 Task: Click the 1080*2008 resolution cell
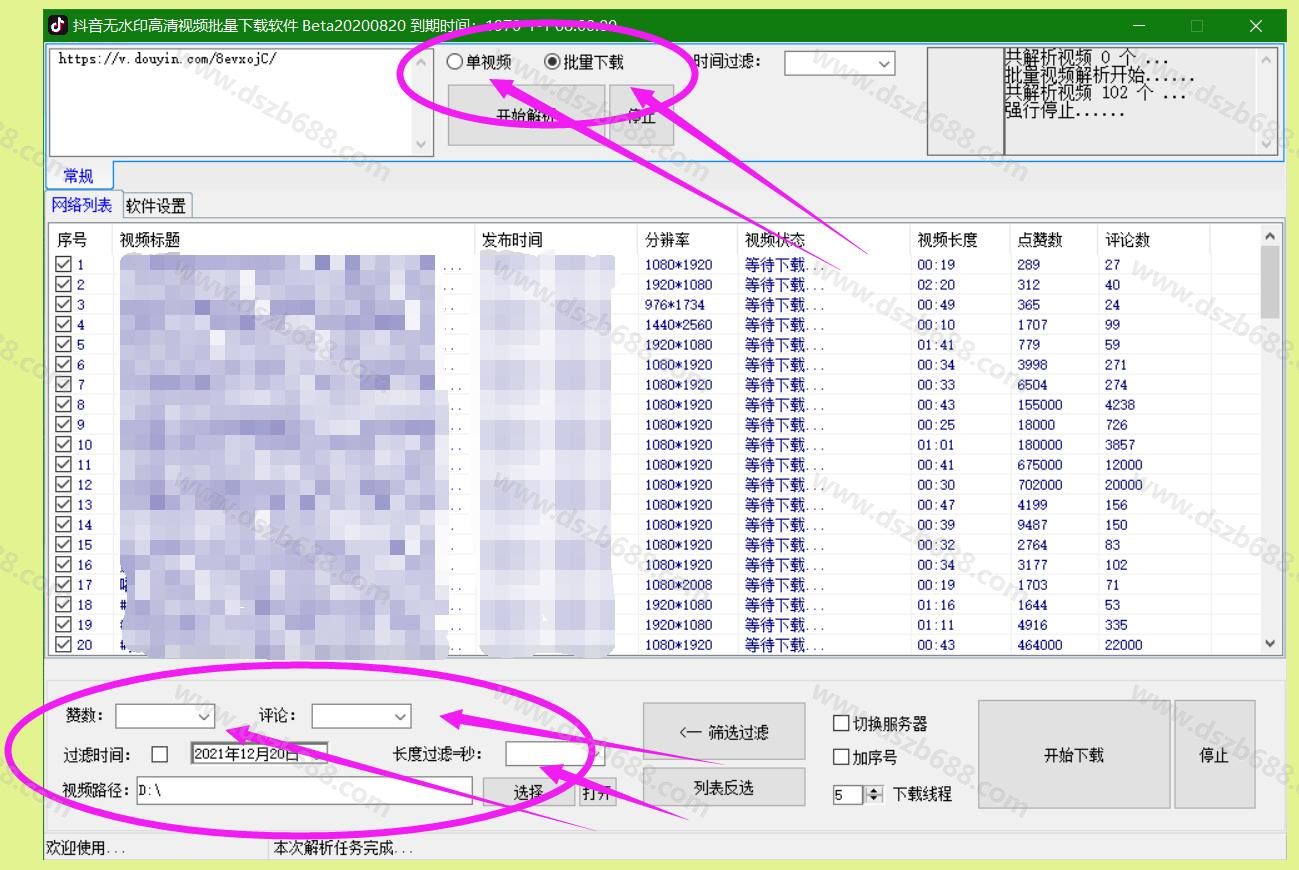tap(679, 585)
